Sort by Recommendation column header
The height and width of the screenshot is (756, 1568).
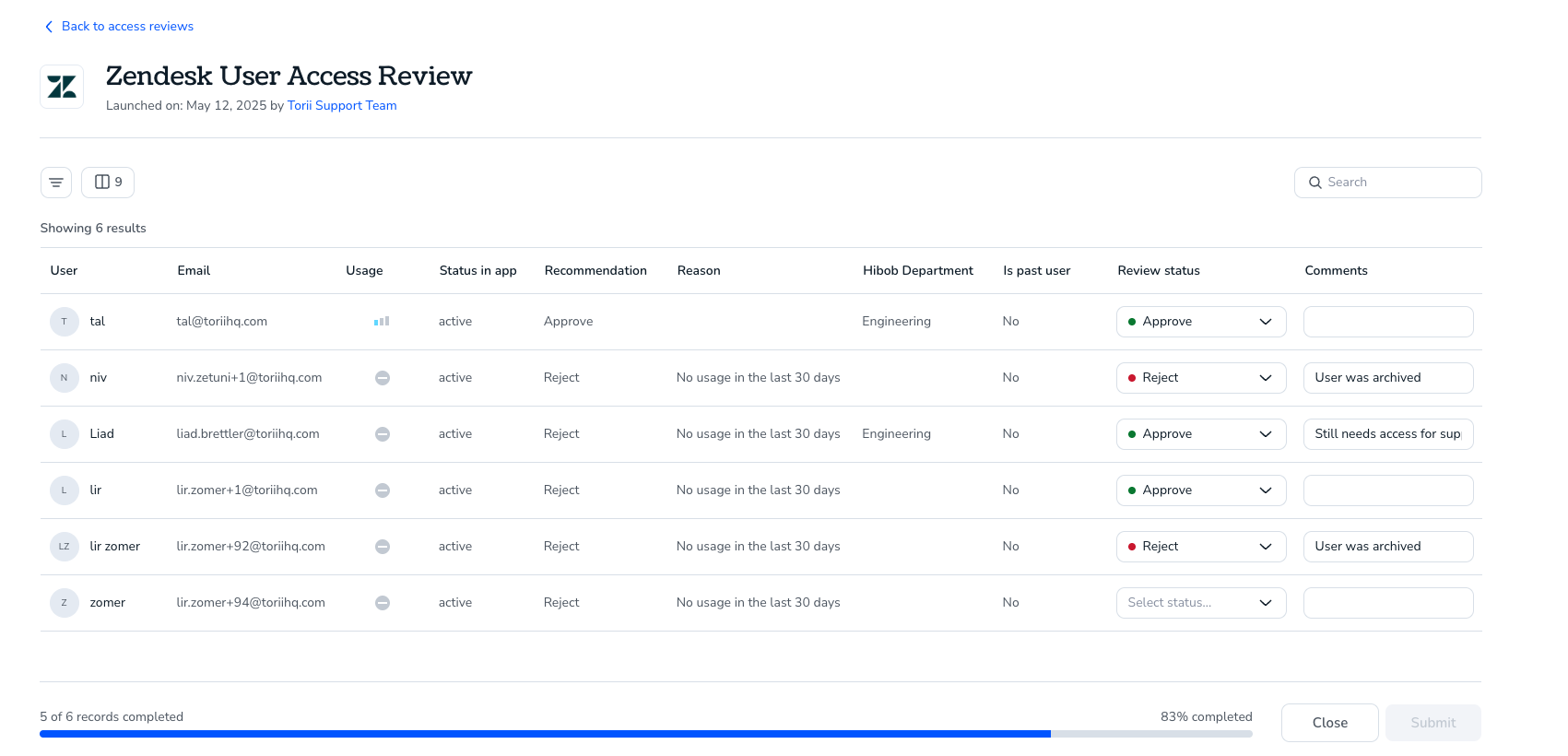point(595,271)
